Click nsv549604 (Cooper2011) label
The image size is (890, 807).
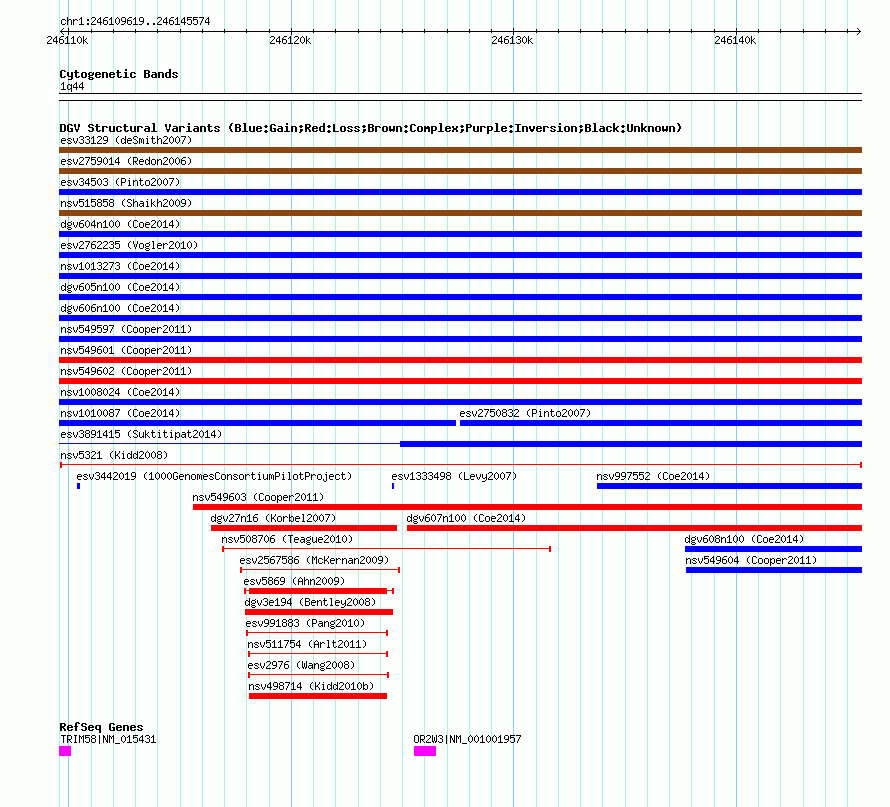pyautogui.click(x=751, y=560)
